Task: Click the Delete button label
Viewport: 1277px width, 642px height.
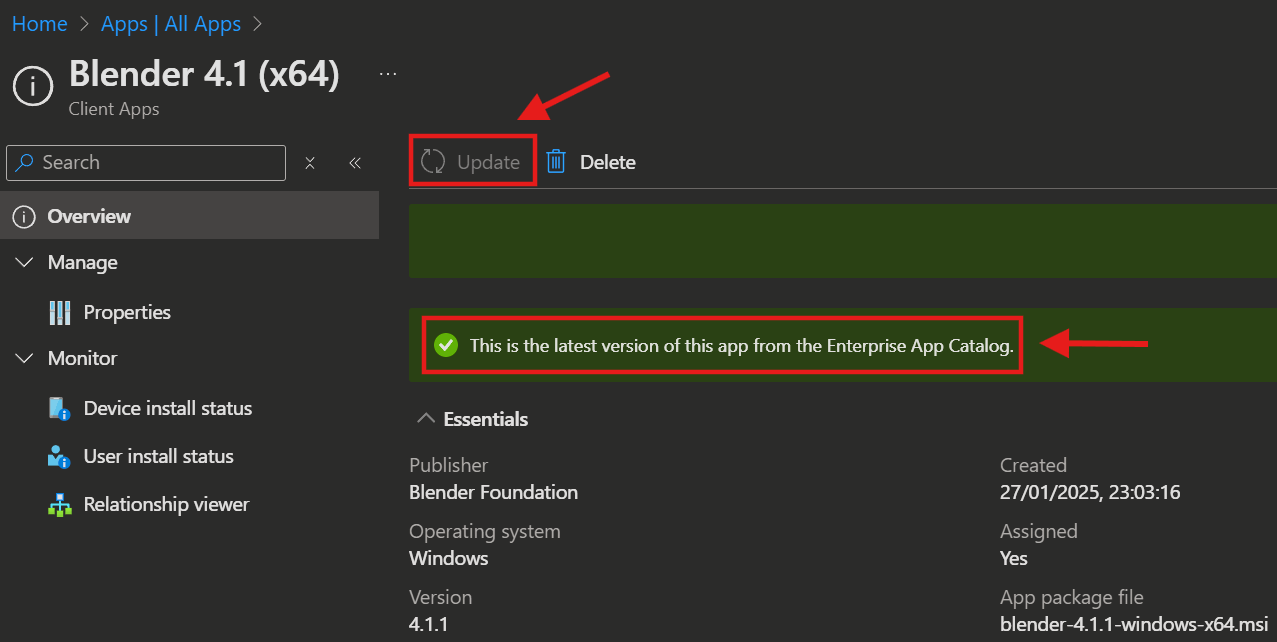Action: (608, 162)
